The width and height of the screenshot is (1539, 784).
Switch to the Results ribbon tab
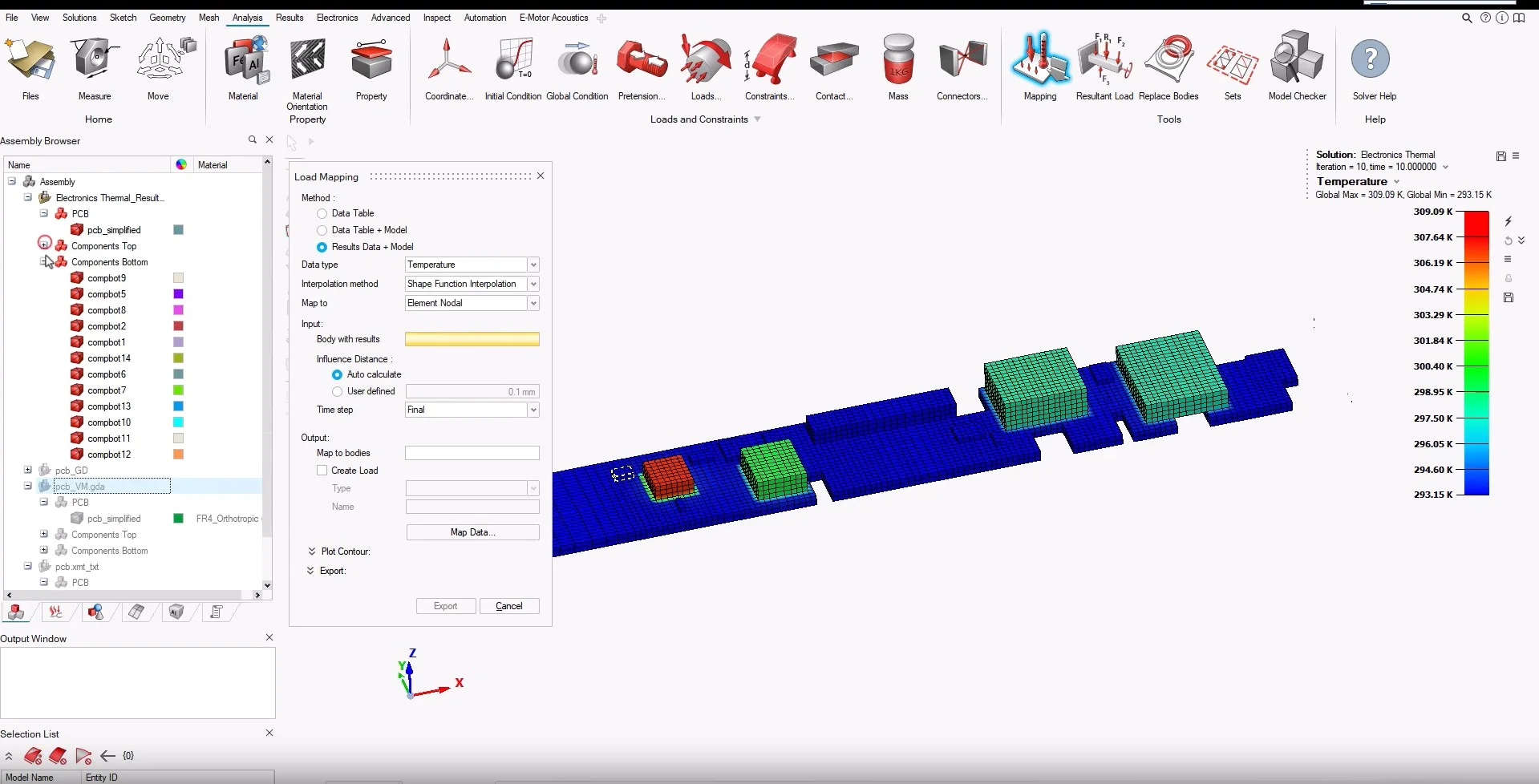(x=290, y=18)
